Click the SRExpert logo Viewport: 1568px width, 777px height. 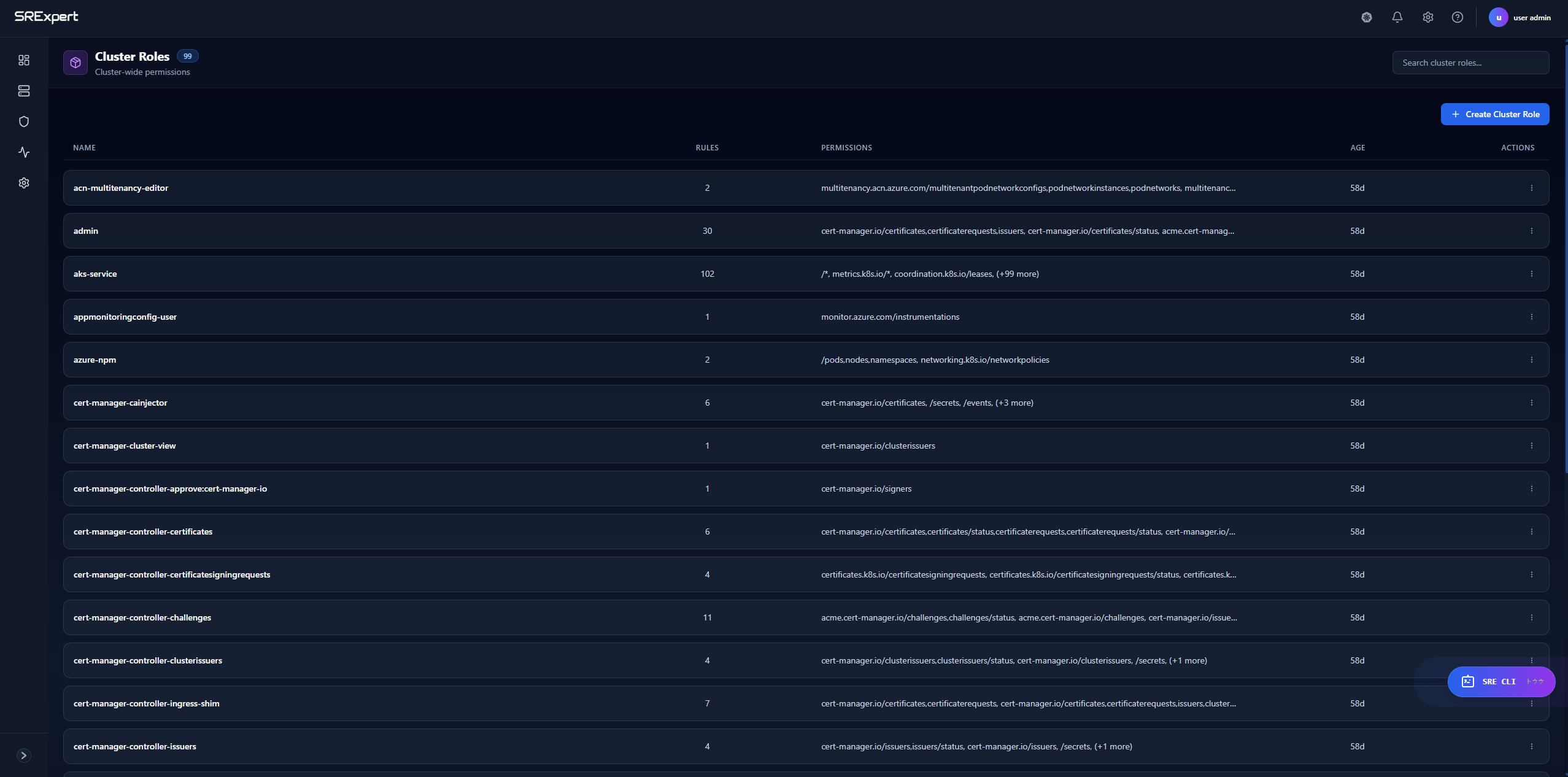pyautogui.click(x=47, y=17)
